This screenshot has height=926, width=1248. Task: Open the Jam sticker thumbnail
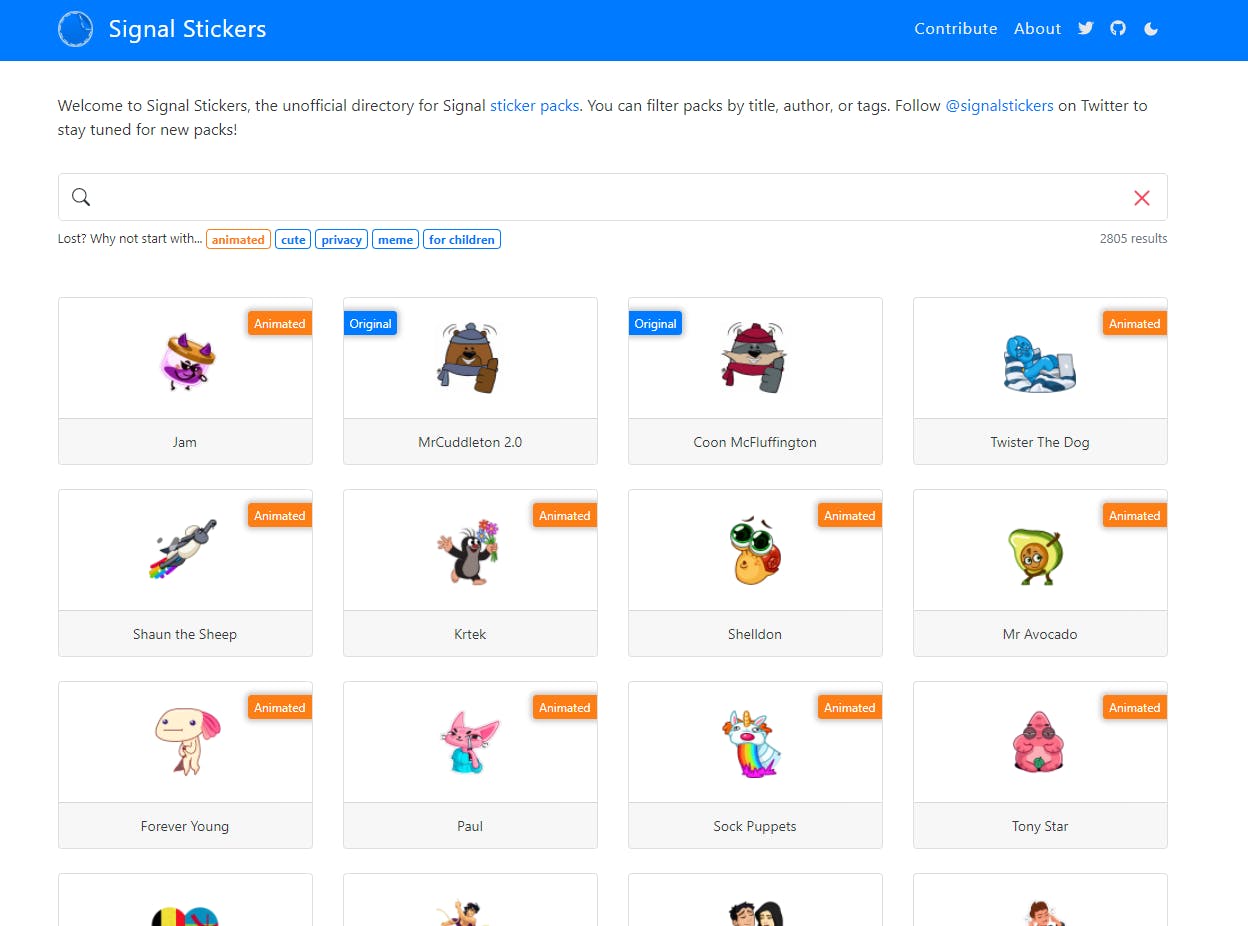pos(185,359)
